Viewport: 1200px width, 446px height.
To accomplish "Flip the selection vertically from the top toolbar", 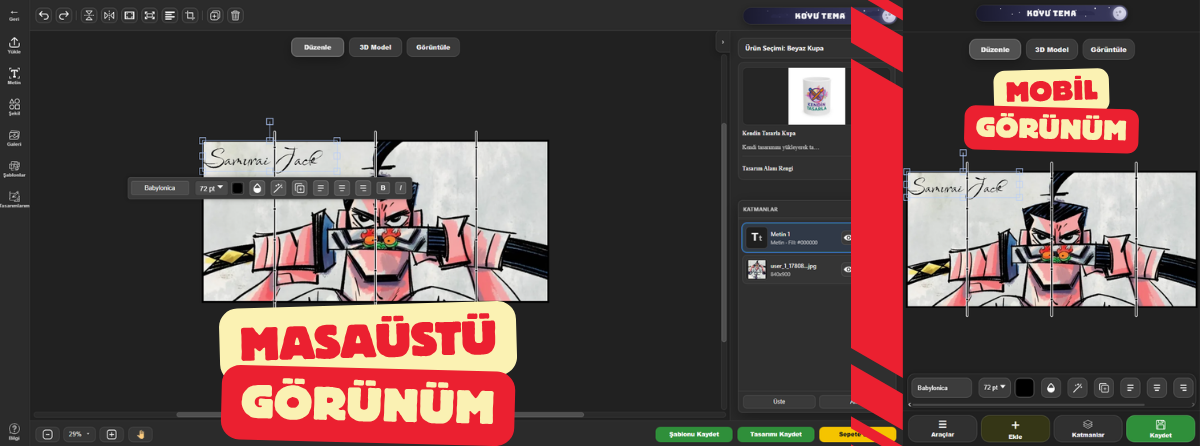I will coord(89,15).
